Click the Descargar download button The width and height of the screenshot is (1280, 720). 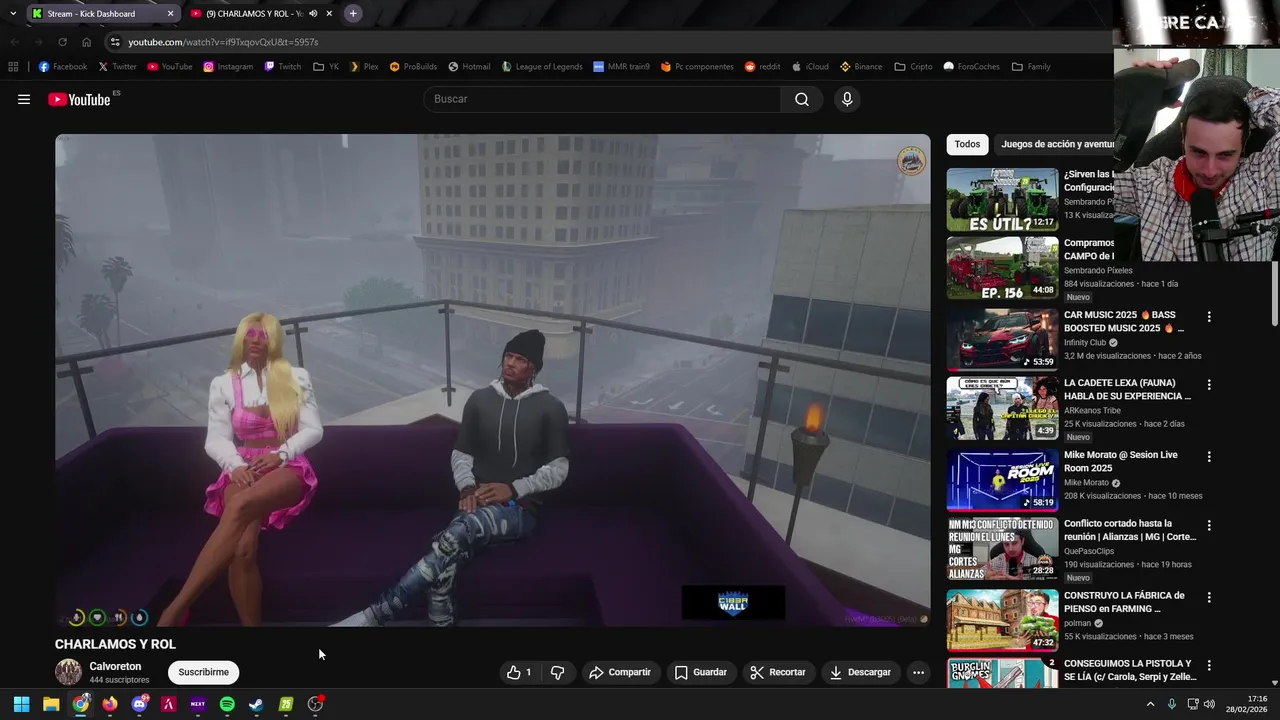[x=860, y=672]
